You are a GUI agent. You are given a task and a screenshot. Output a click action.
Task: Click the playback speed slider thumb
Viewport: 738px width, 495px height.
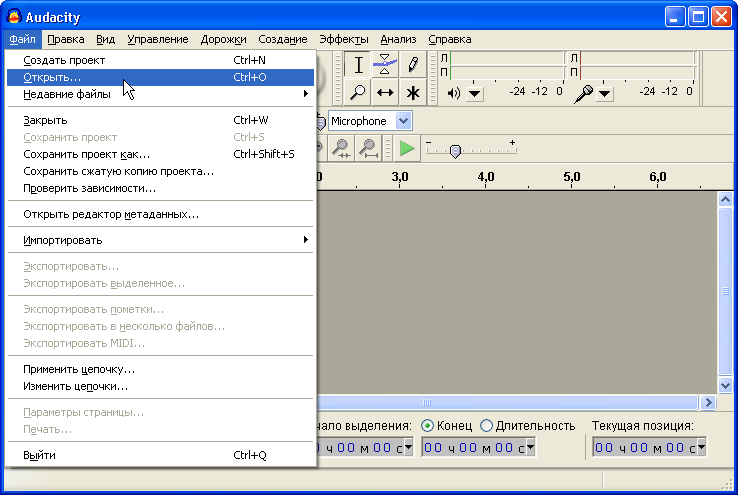tap(455, 151)
